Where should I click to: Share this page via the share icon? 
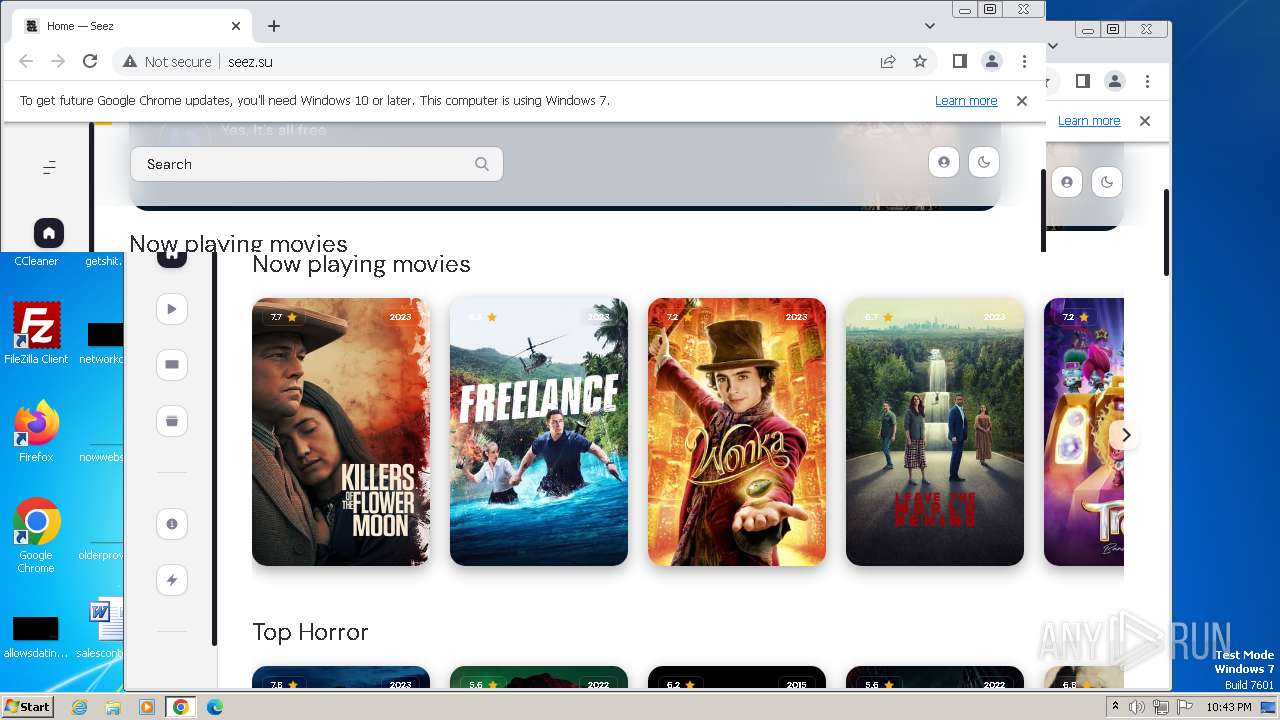pos(888,61)
